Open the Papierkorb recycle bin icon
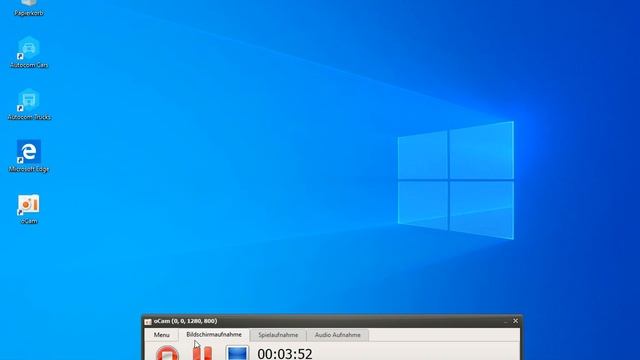This screenshot has height=360, width=640. click(29, 8)
